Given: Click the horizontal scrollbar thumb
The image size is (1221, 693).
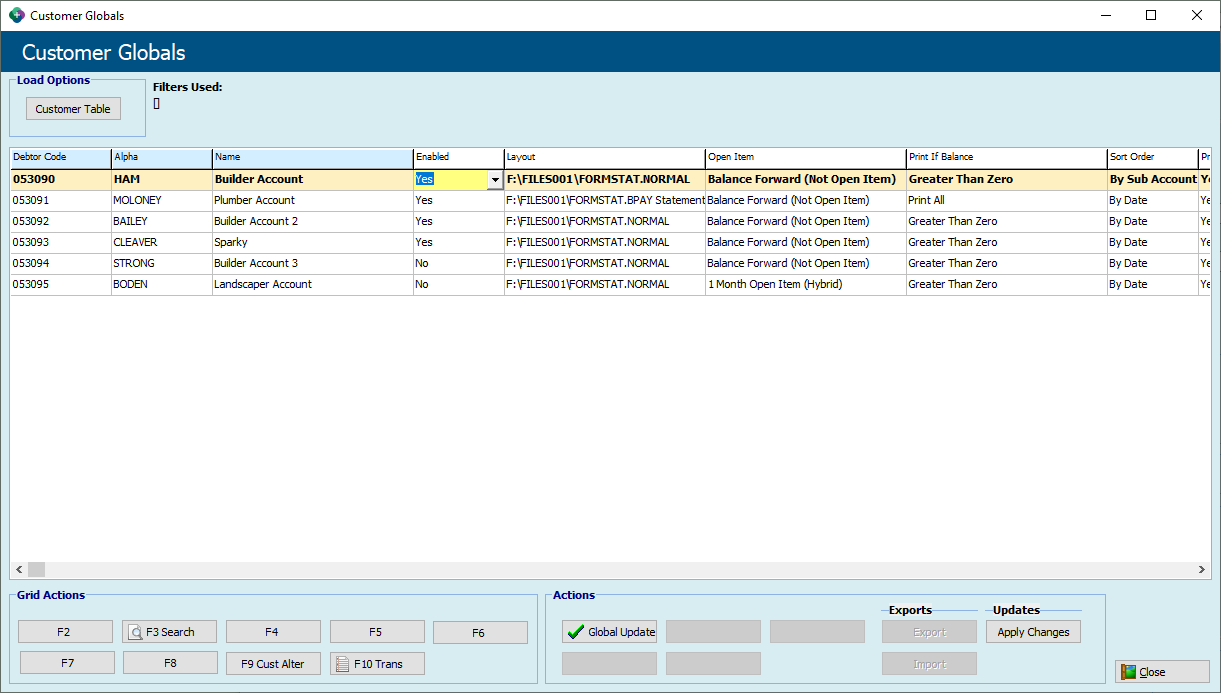Looking at the screenshot, I should click(36, 570).
